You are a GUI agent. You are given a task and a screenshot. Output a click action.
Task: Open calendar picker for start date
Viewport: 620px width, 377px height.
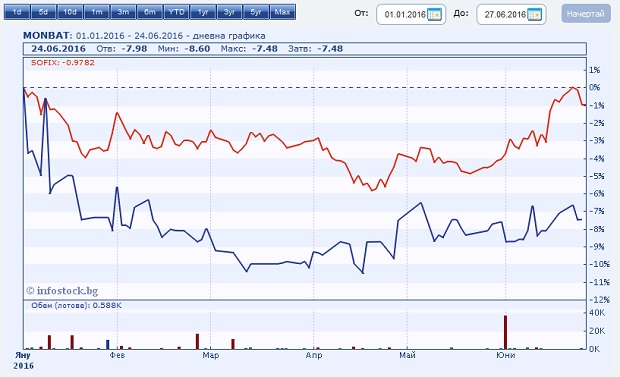click(434, 15)
